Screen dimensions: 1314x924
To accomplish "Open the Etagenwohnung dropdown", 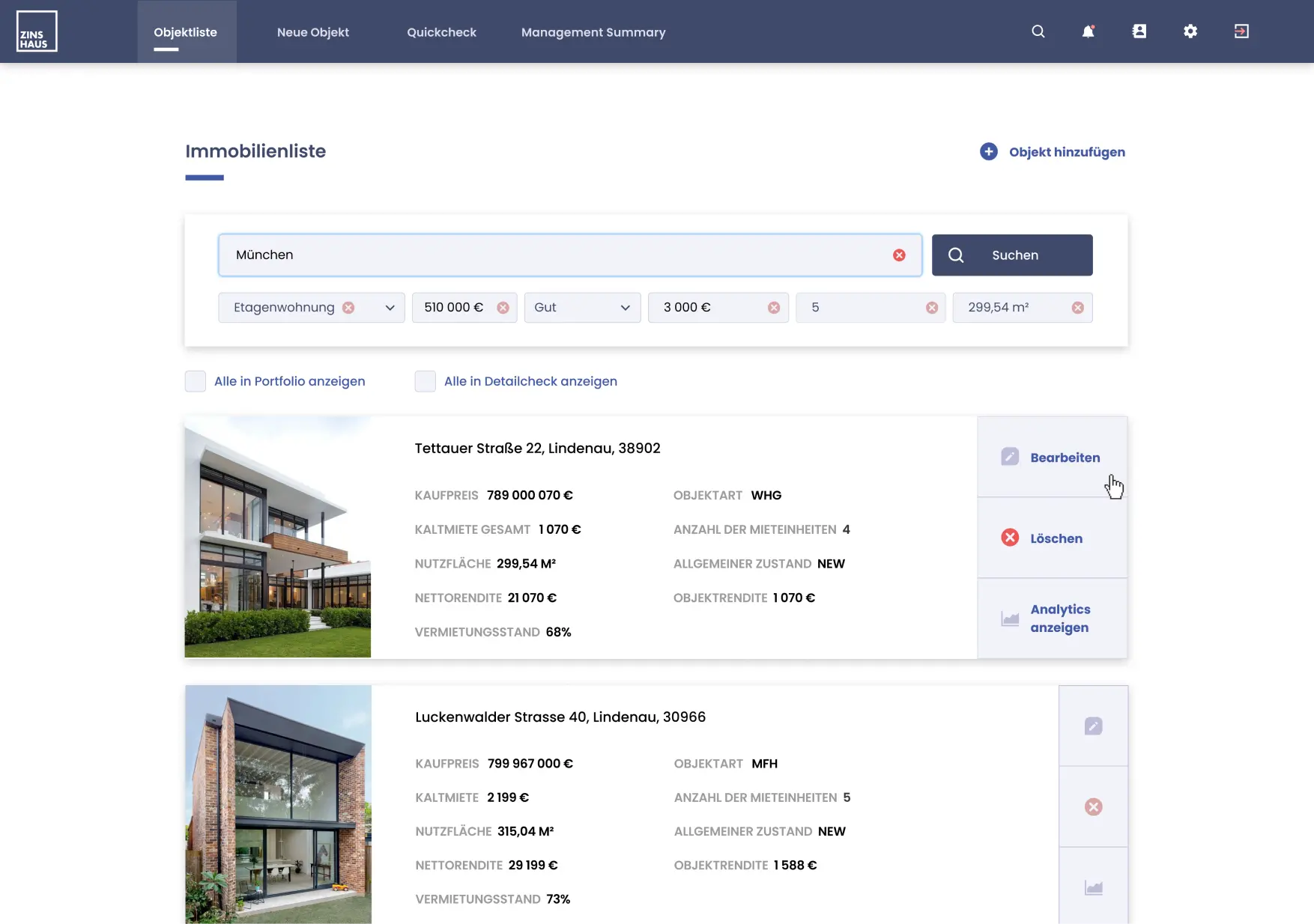I will (x=389, y=307).
